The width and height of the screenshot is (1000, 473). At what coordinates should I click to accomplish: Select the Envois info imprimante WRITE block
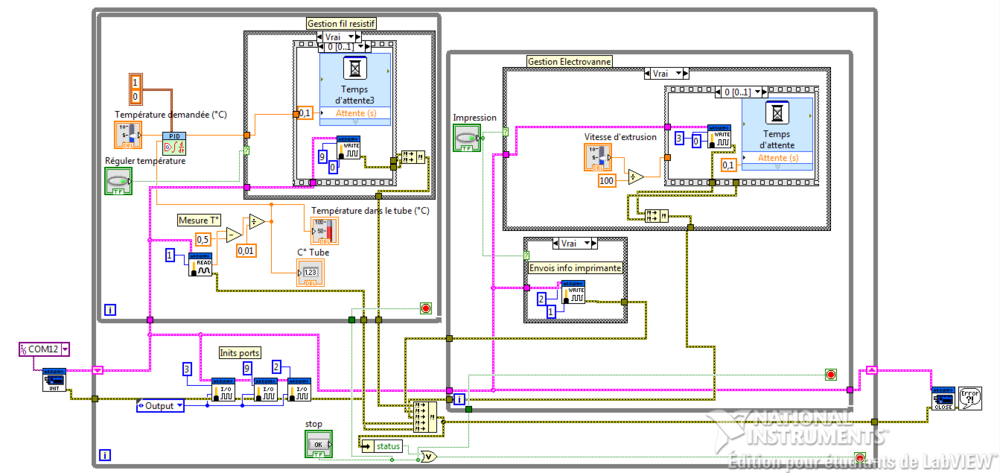click(574, 293)
